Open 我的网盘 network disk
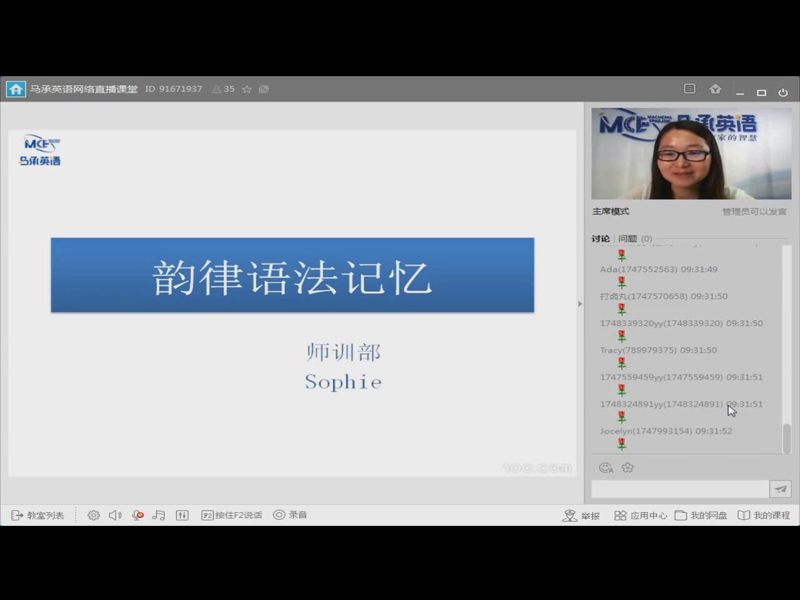Screen dimensions: 800x600 [x=701, y=515]
